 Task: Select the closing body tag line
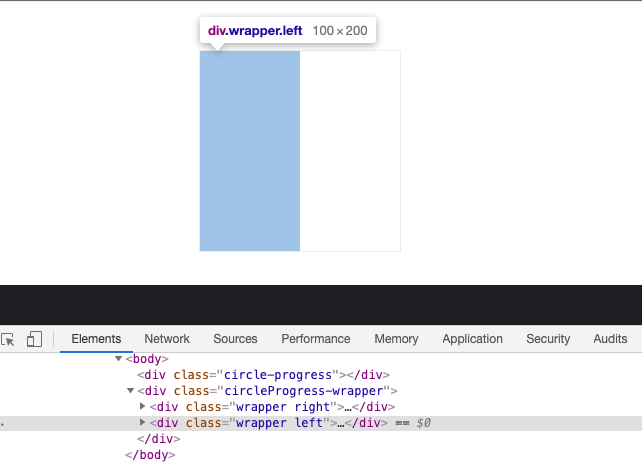tap(150, 455)
